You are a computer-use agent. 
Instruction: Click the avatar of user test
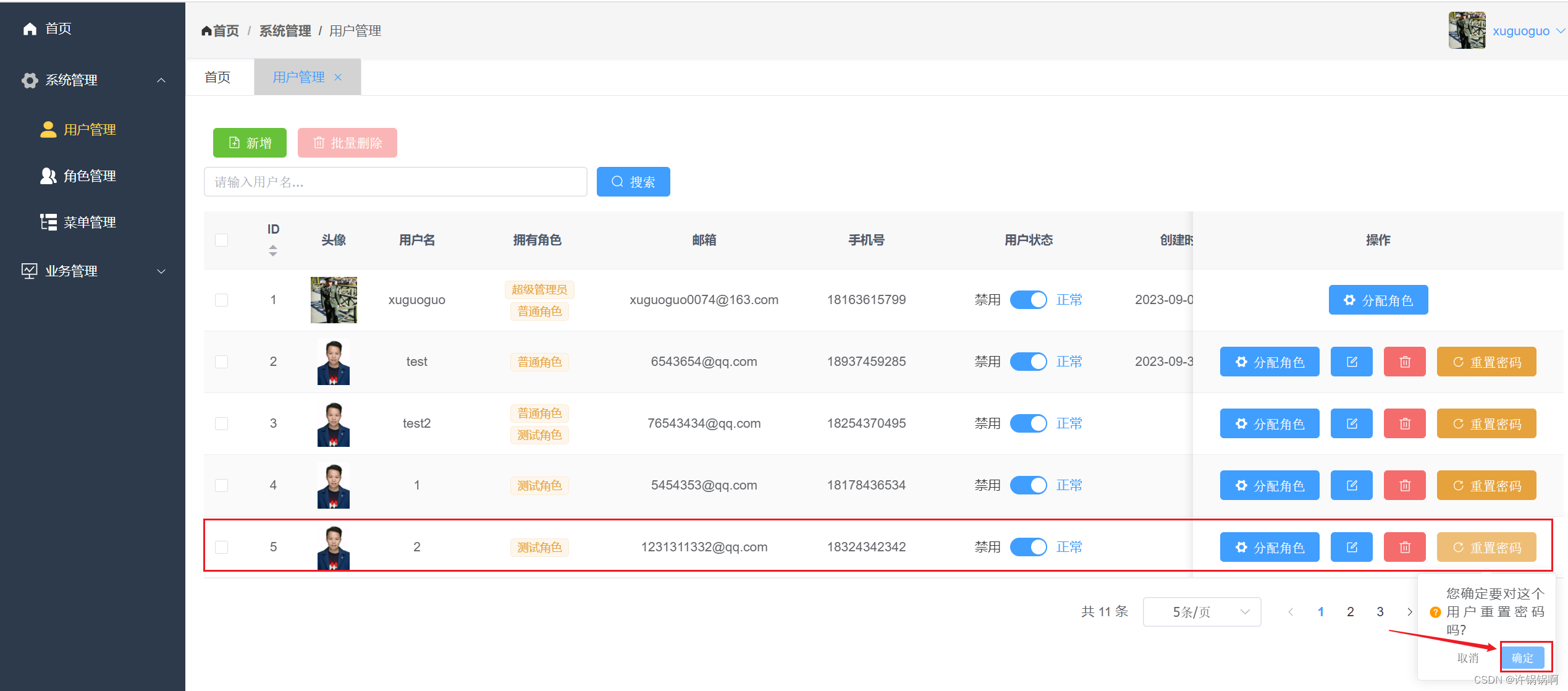(334, 362)
